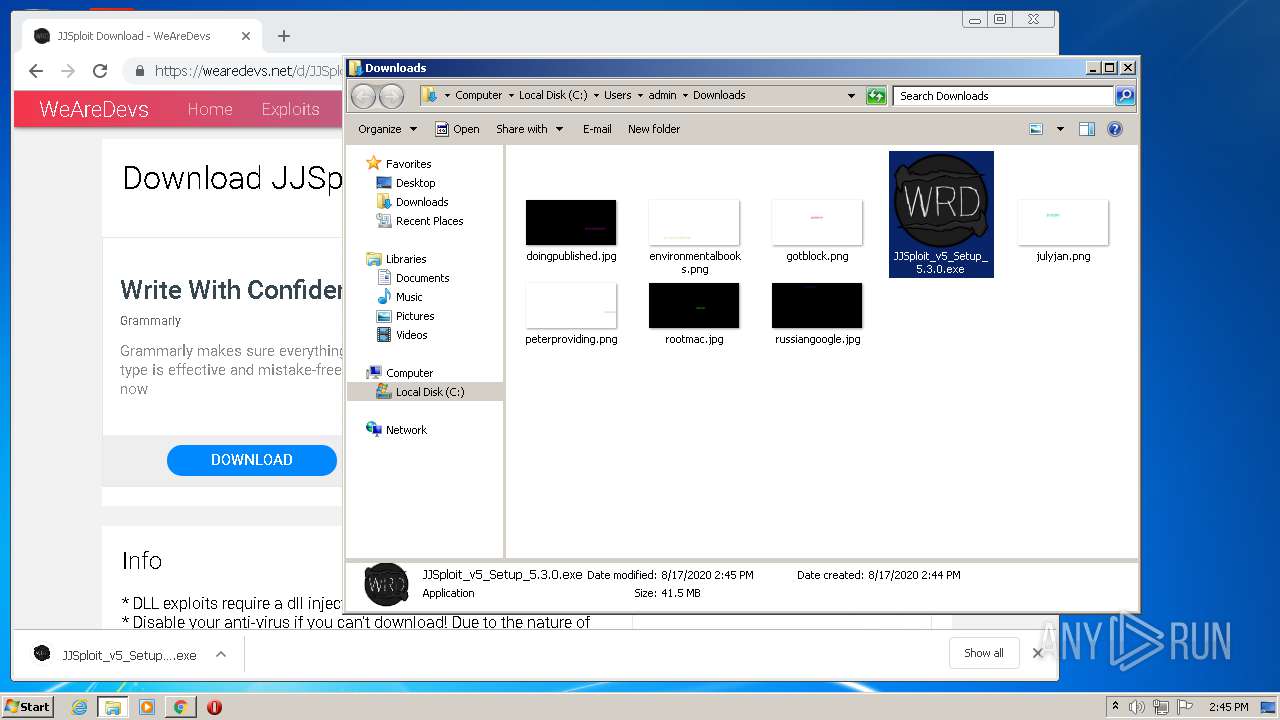
Task: Click the blue DOWNLOAD button
Action: (x=252, y=460)
